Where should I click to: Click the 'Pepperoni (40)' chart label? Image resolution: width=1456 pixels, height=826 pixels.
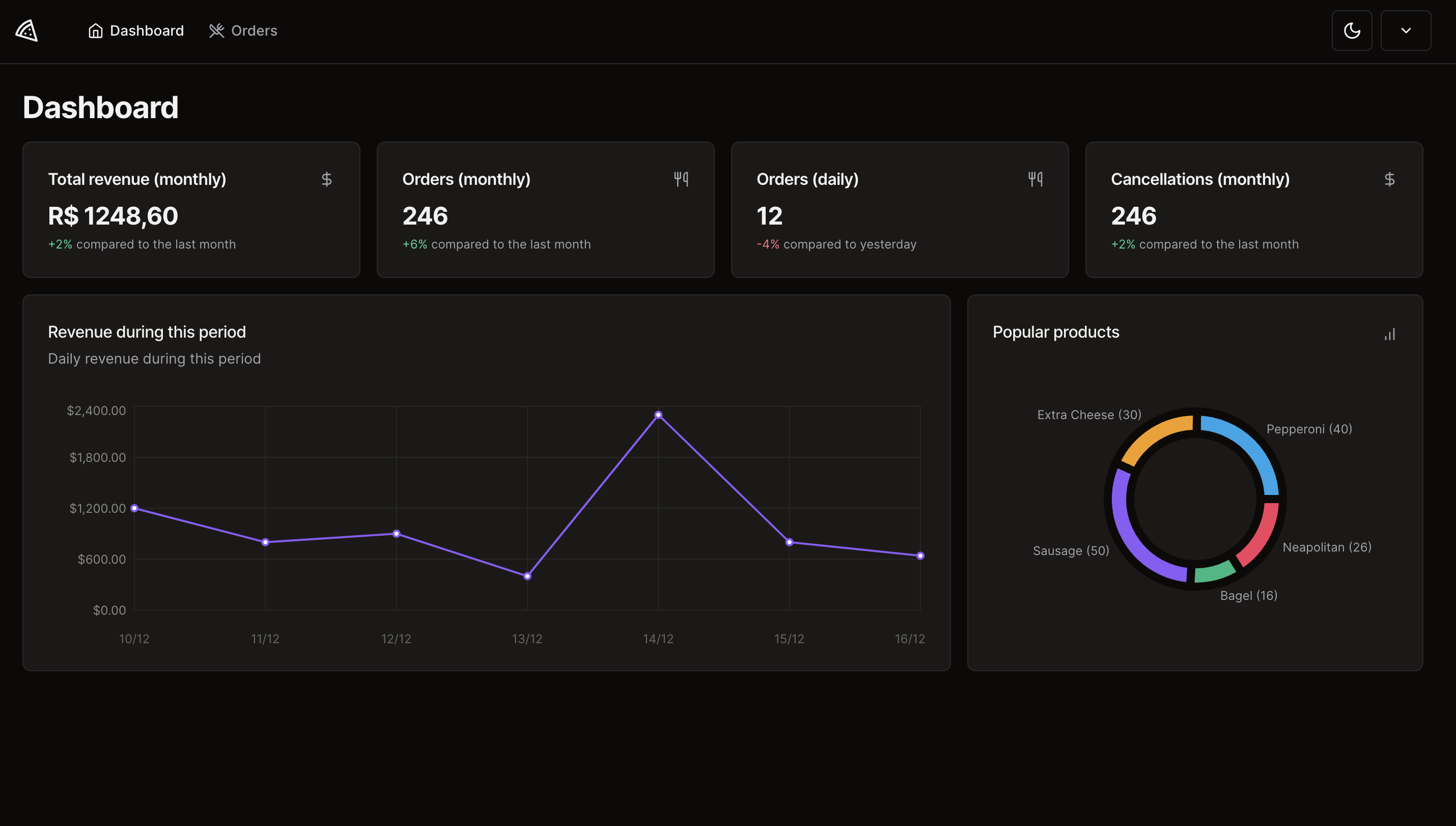(1309, 429)
